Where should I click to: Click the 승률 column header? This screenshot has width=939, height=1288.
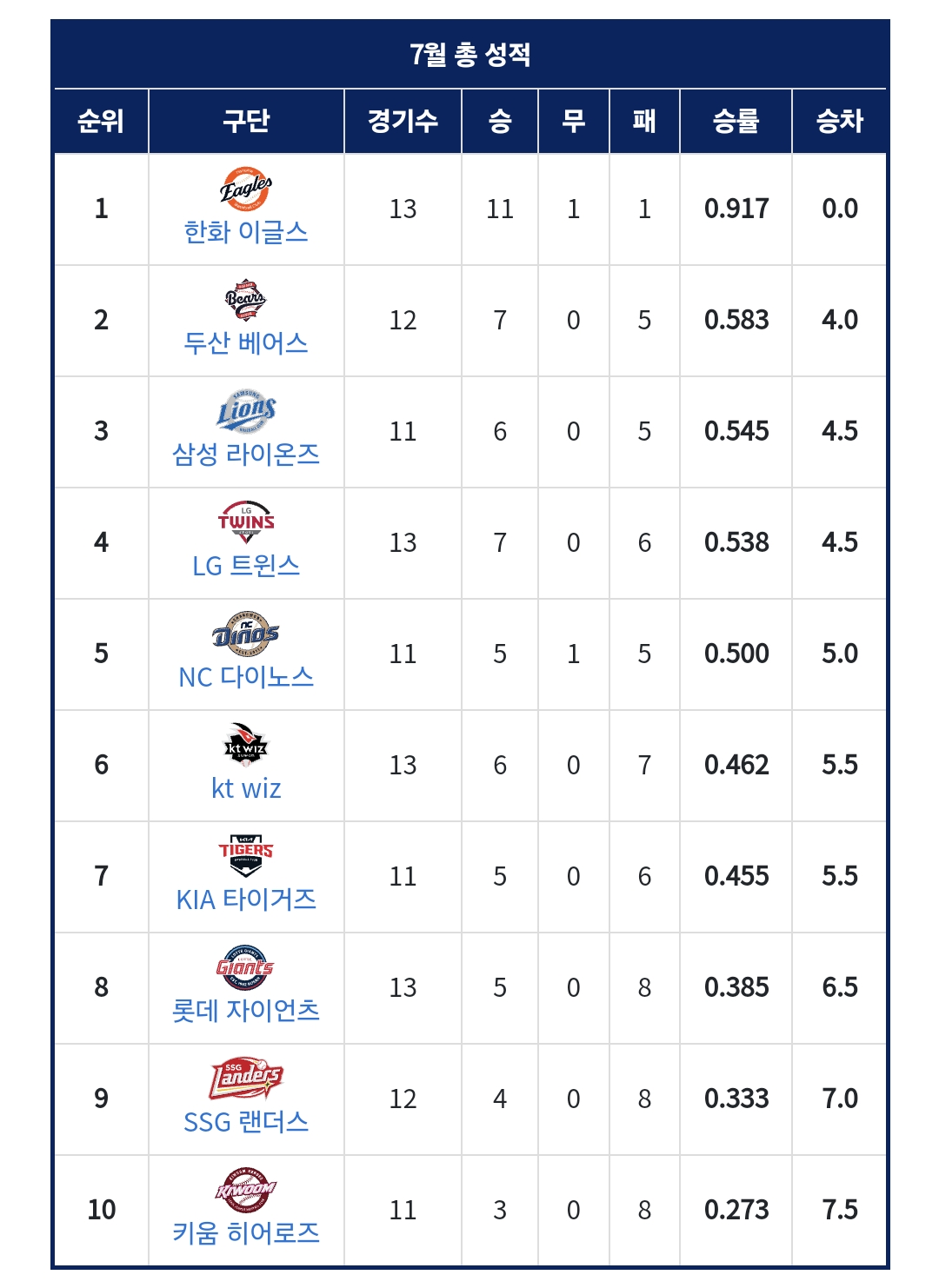[x=736, y=121]
